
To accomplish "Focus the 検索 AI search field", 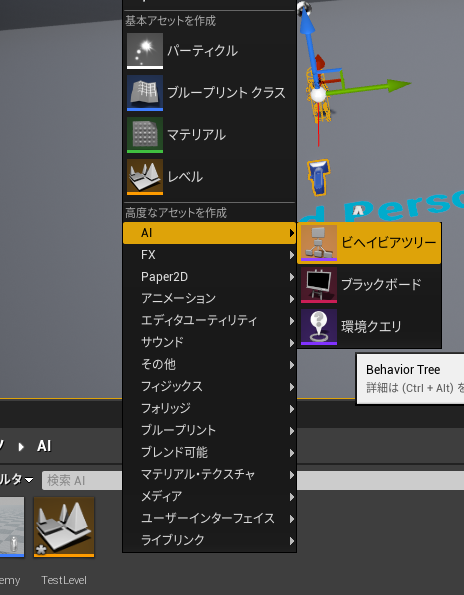I will [x=83, y=481].
